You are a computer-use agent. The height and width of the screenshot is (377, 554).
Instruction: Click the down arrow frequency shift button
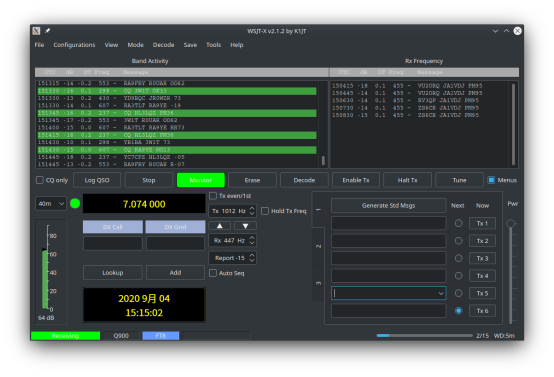[x=245, y=226]
